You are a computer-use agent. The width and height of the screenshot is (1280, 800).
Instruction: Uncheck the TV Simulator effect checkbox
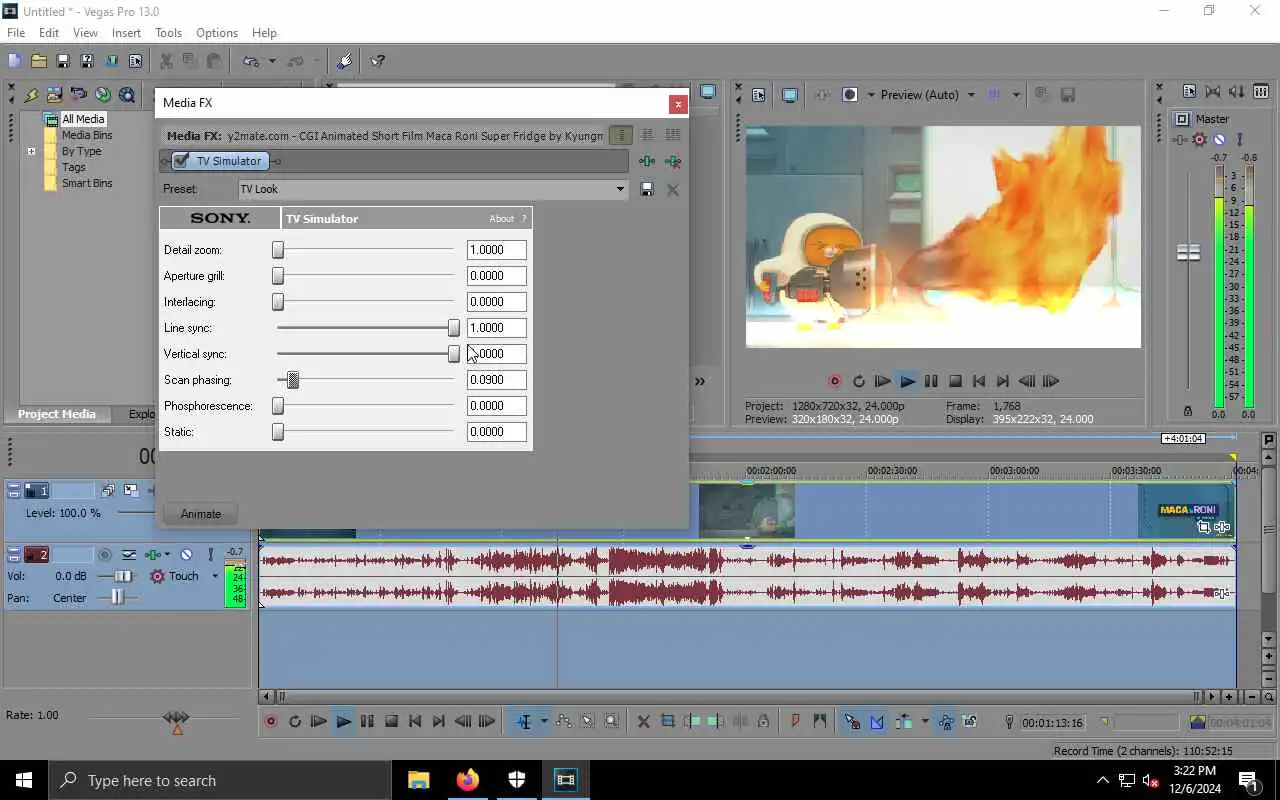click(x=181, y=161)
